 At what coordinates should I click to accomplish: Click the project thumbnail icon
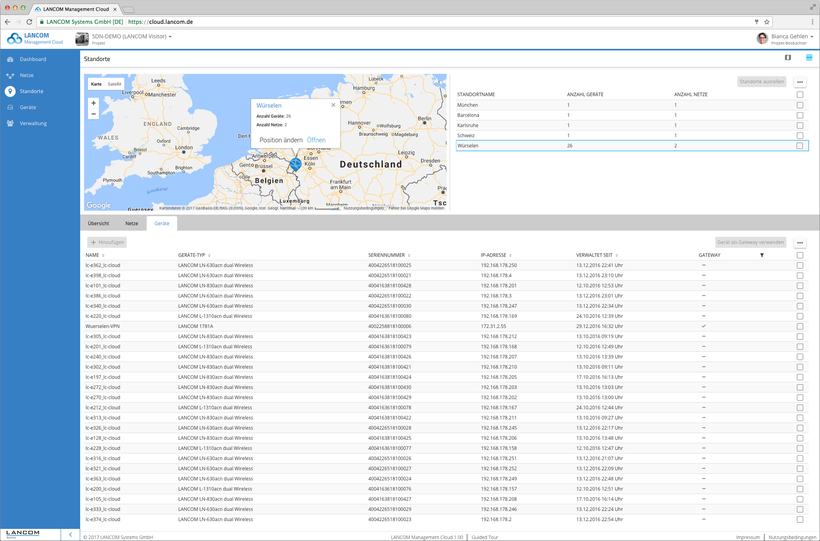(82, 39)
